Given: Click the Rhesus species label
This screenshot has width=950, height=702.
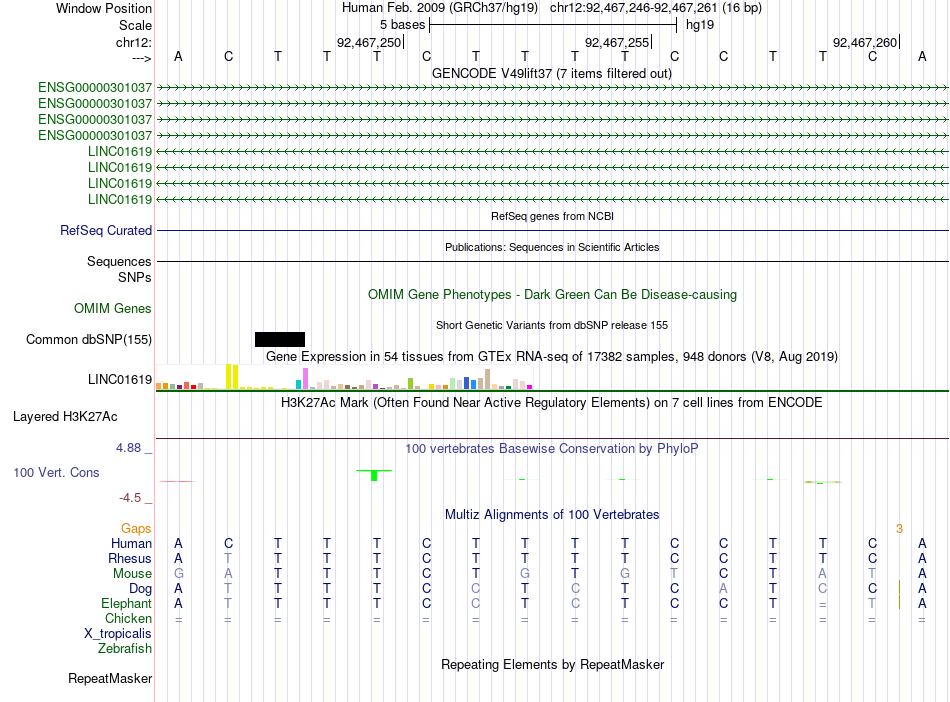Looking at the screenshot, I should [x=130, y=558].
